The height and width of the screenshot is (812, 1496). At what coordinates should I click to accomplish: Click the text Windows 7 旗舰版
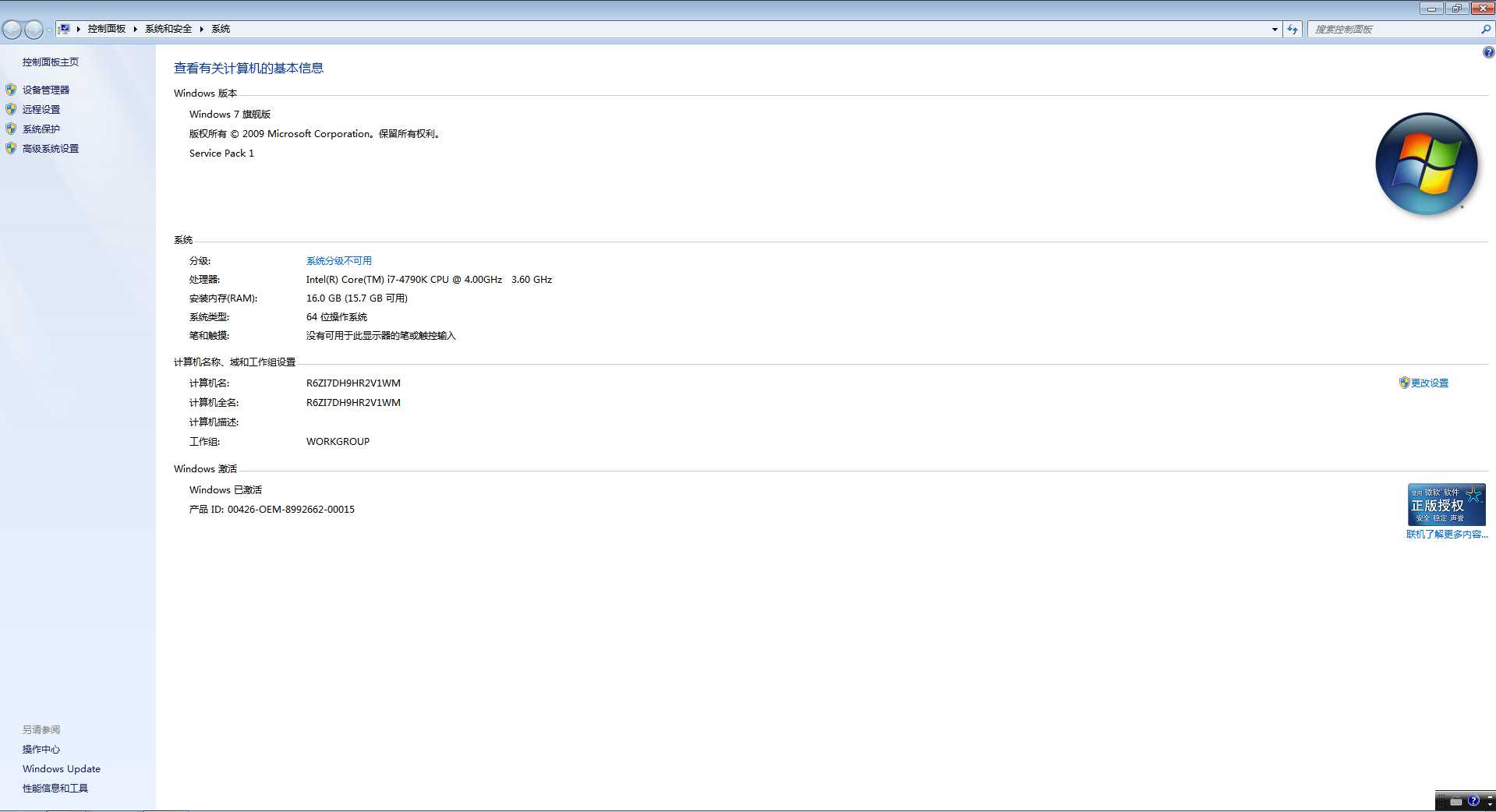tap(230, 115)
